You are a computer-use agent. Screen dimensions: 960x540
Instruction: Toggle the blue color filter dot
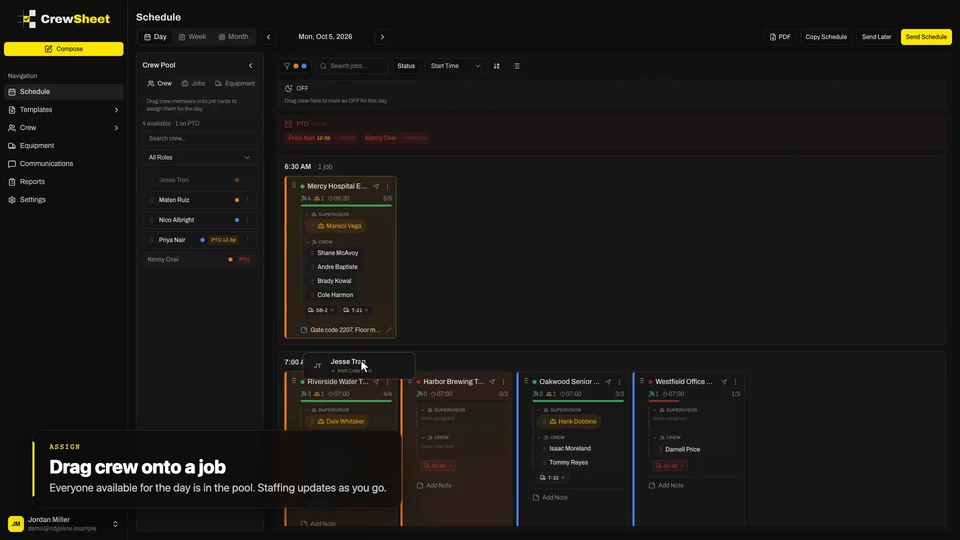click(x=304, y=66)
